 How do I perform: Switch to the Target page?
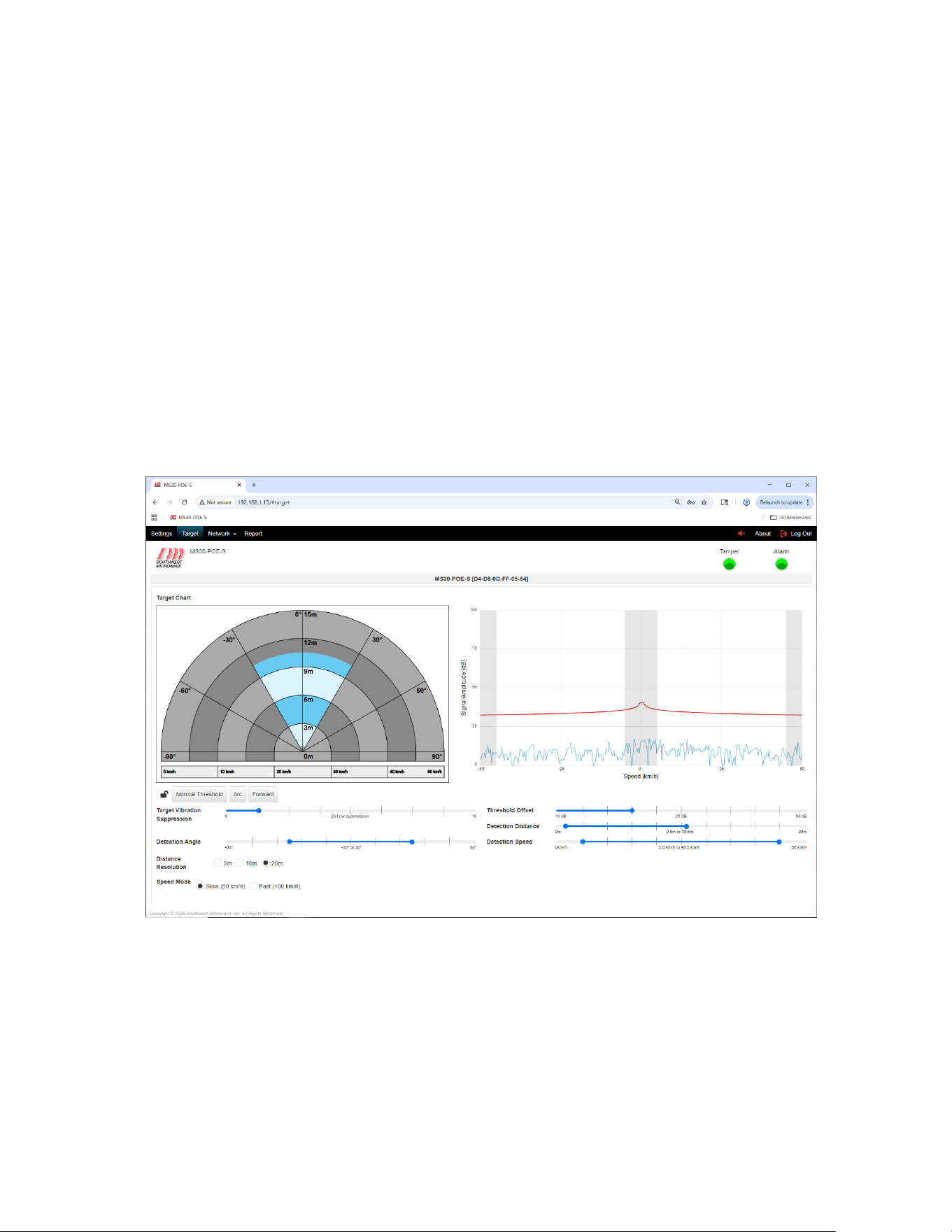point(190,534)
